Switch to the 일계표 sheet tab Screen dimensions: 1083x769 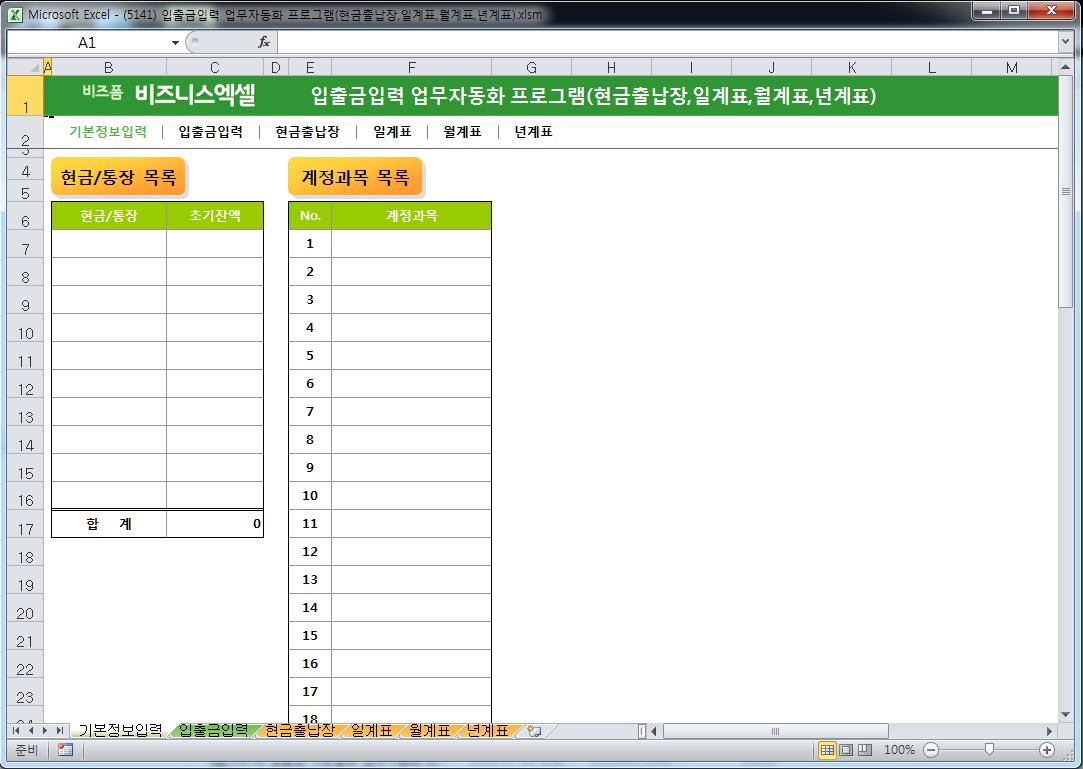372,730
